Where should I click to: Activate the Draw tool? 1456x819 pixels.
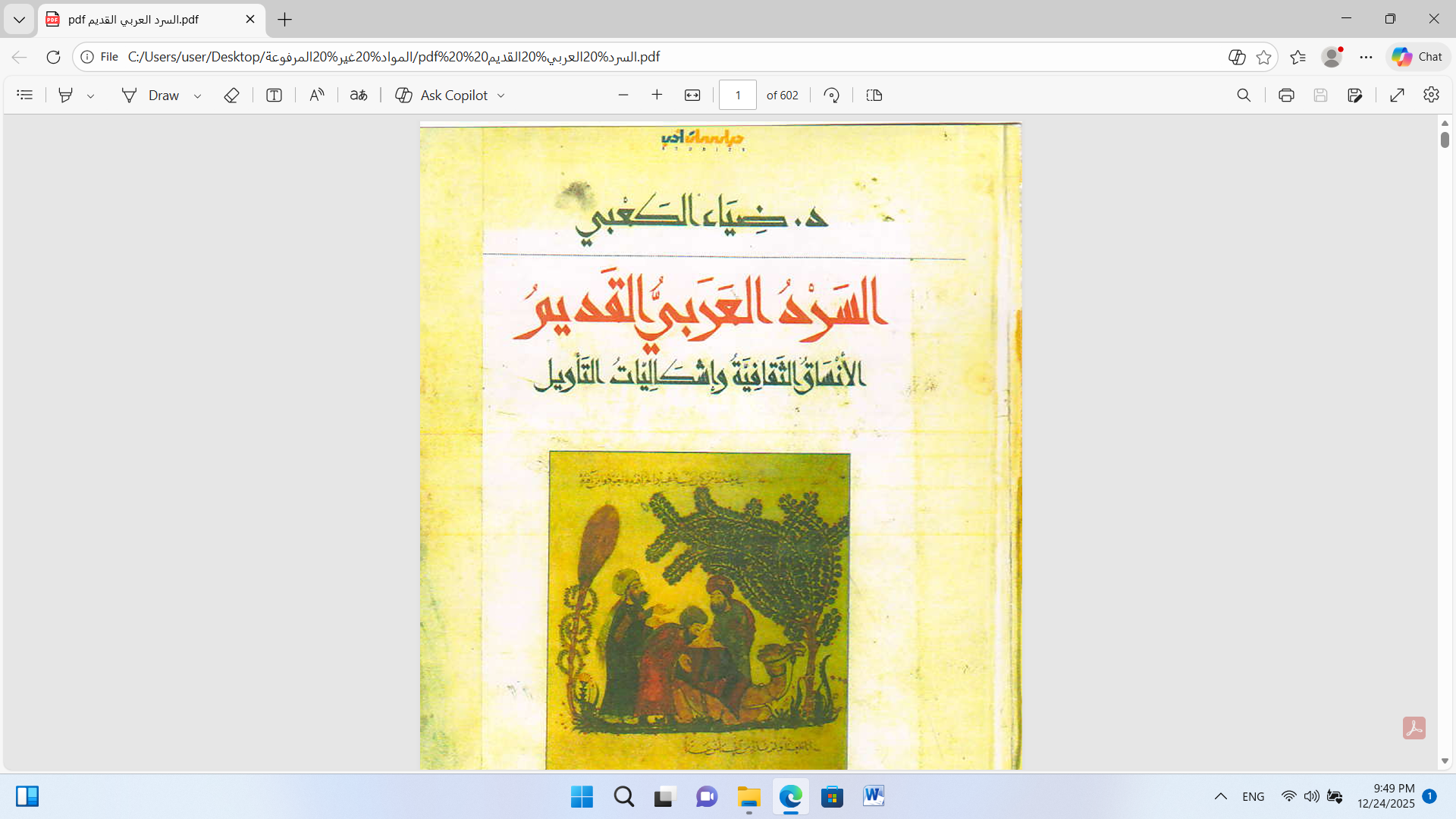(x=150, y=95)
